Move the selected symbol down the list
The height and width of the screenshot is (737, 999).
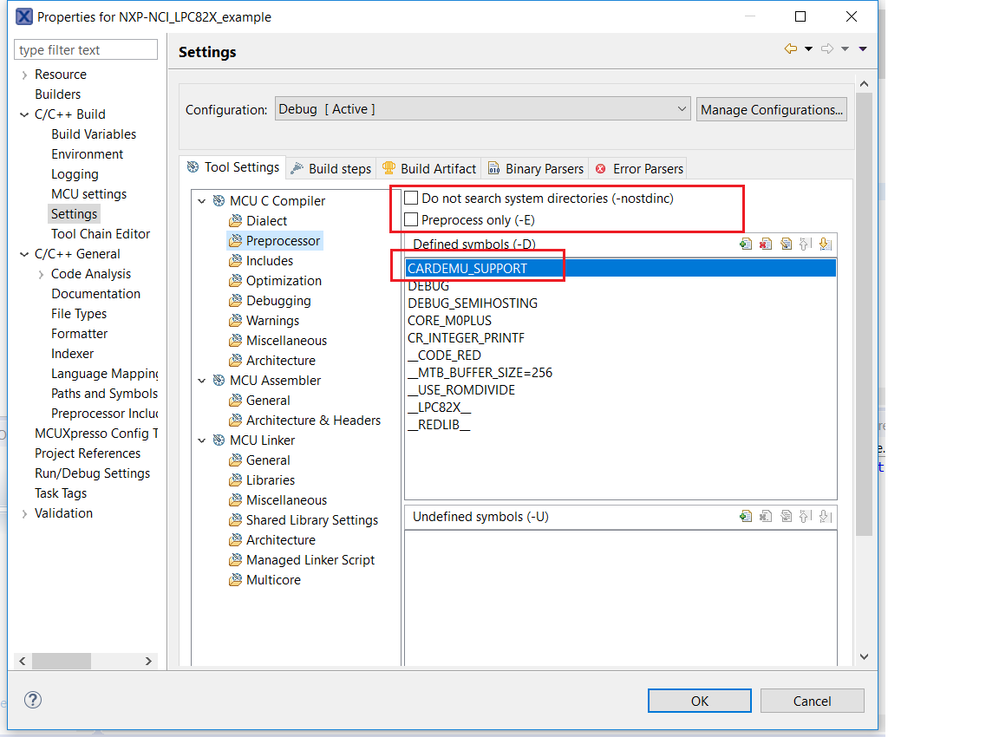(824, 243)
